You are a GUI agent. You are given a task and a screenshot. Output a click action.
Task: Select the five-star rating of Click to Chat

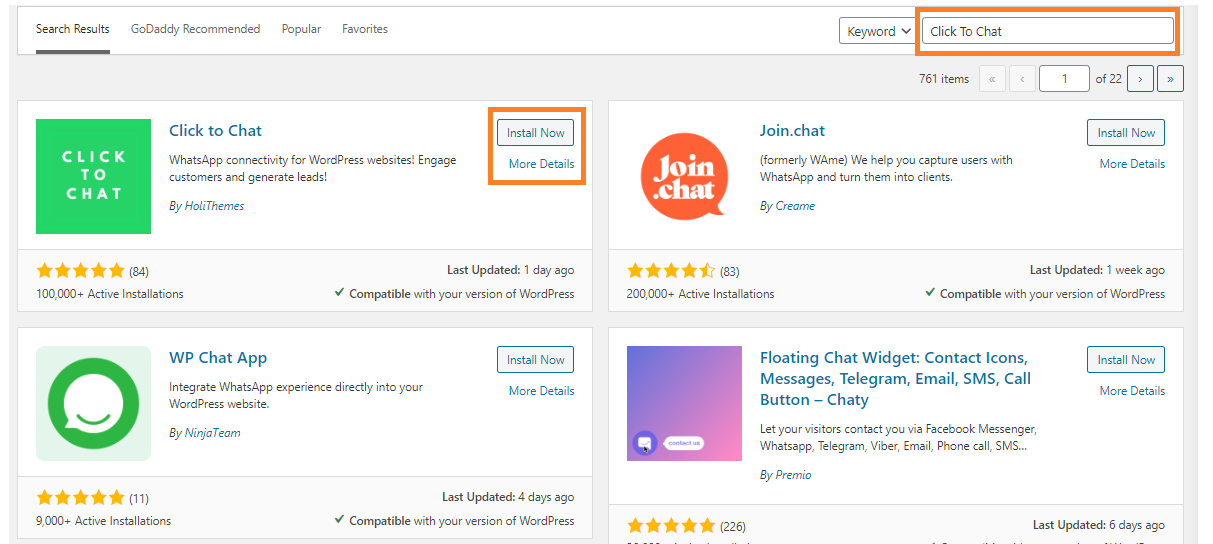[80, 271]
